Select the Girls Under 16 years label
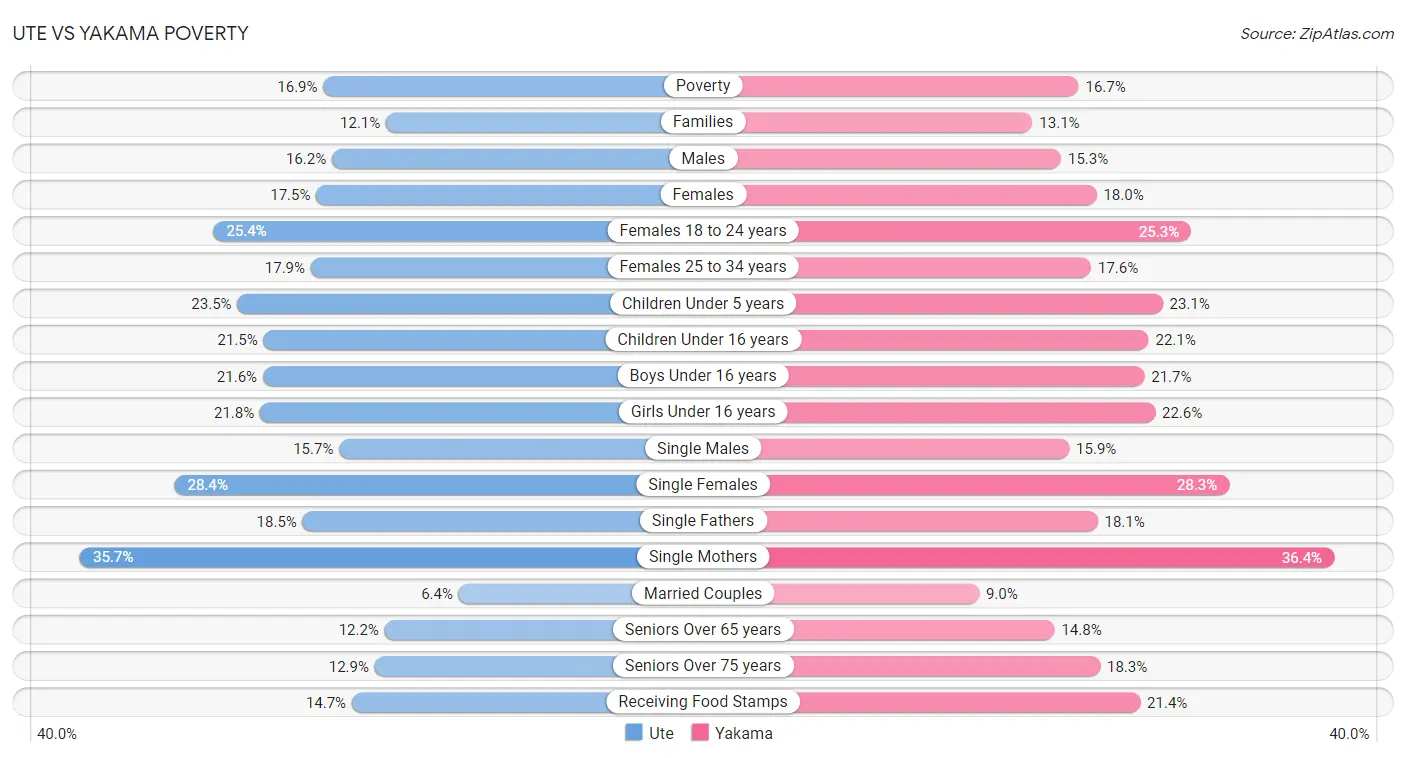Viewport: 1406px width, 758px height. pyautogui.click(x=703, y=412)
